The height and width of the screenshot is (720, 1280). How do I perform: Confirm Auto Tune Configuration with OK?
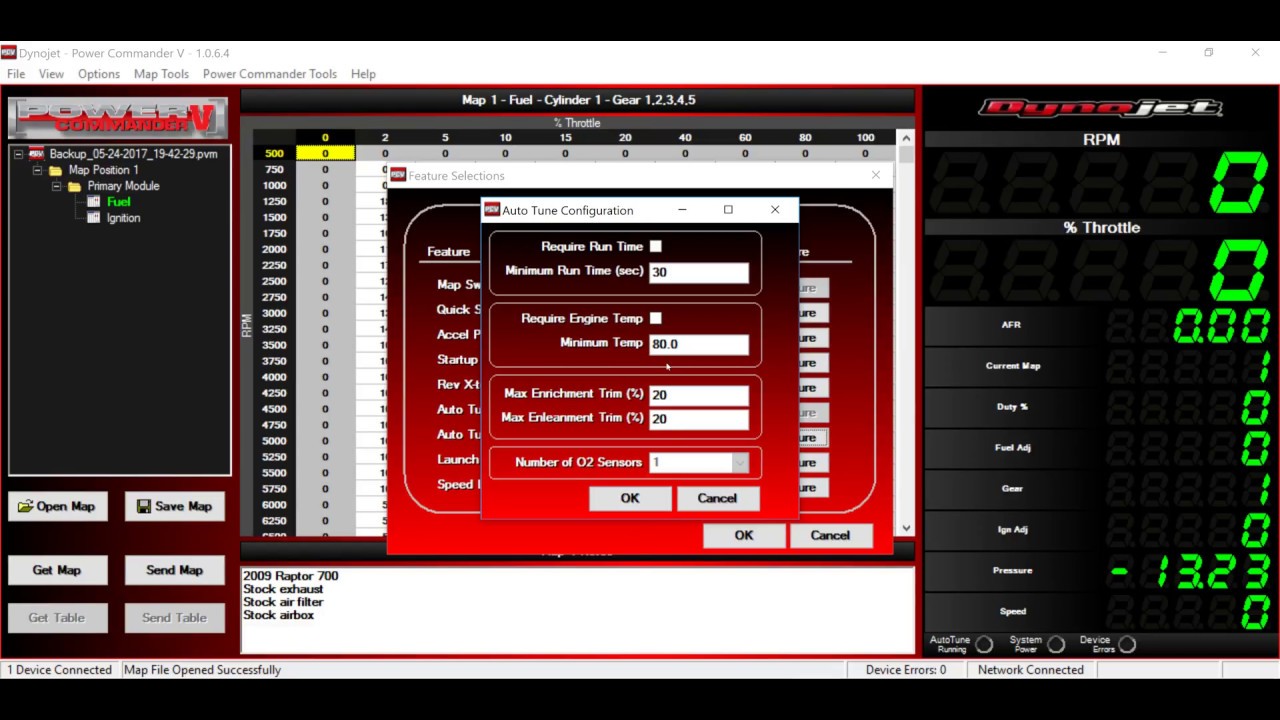630,498
